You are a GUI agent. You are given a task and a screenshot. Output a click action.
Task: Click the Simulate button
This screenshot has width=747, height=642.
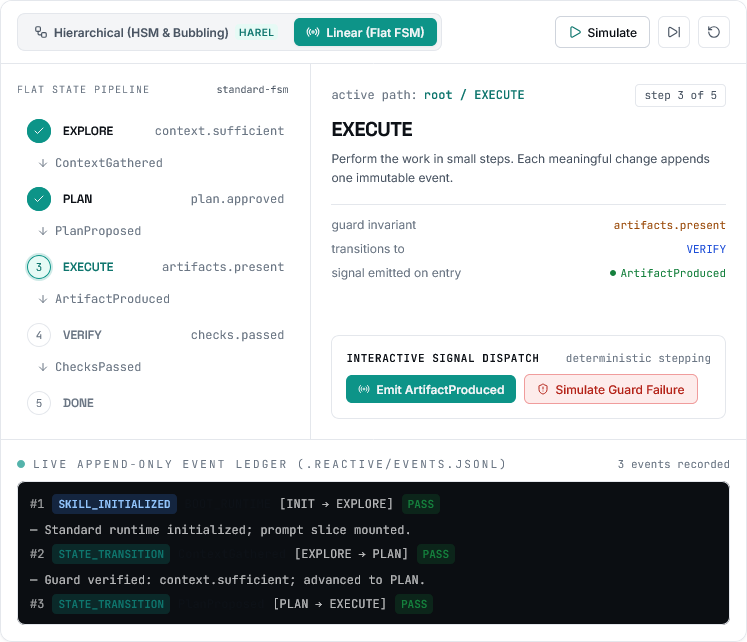(x=602, y=32)
